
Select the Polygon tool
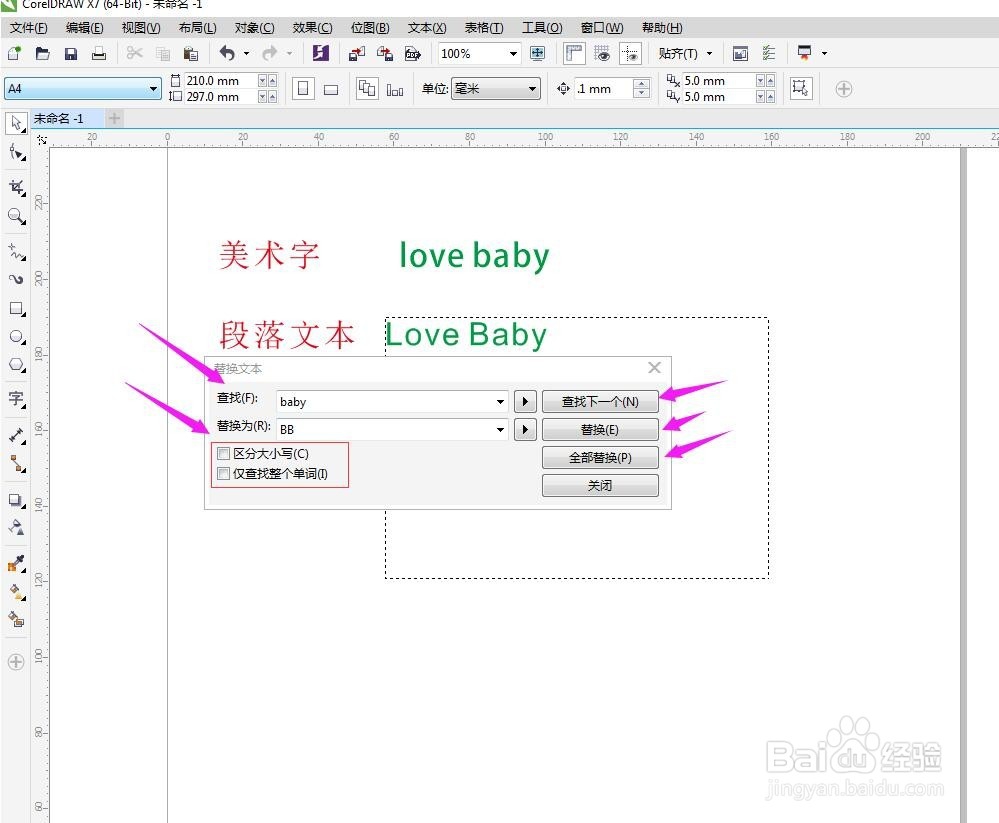pos(17,365)
